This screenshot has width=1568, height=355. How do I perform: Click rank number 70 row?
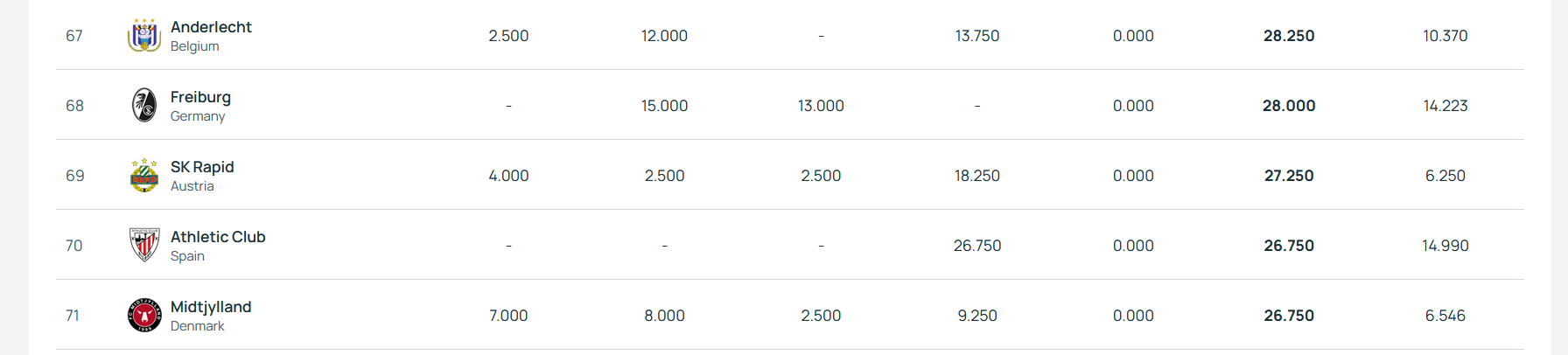click(x=790, y=246)
